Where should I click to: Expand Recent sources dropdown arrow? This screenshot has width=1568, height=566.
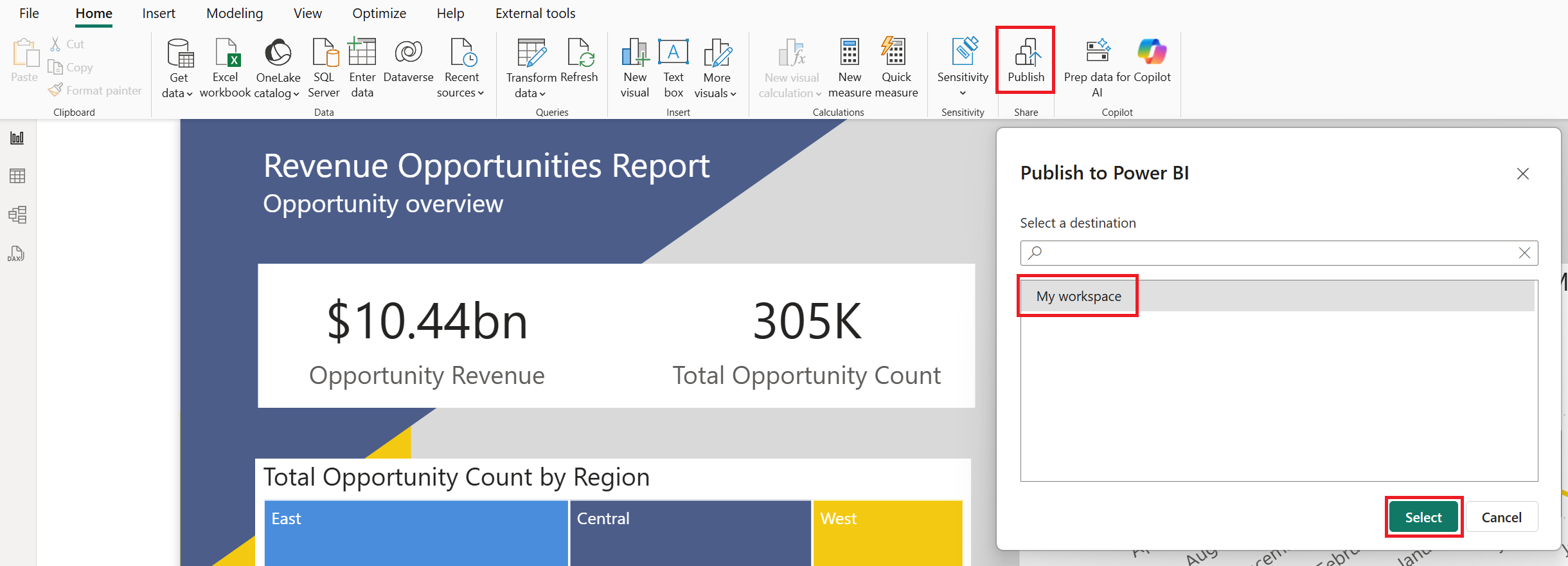(x=481, y=93)
